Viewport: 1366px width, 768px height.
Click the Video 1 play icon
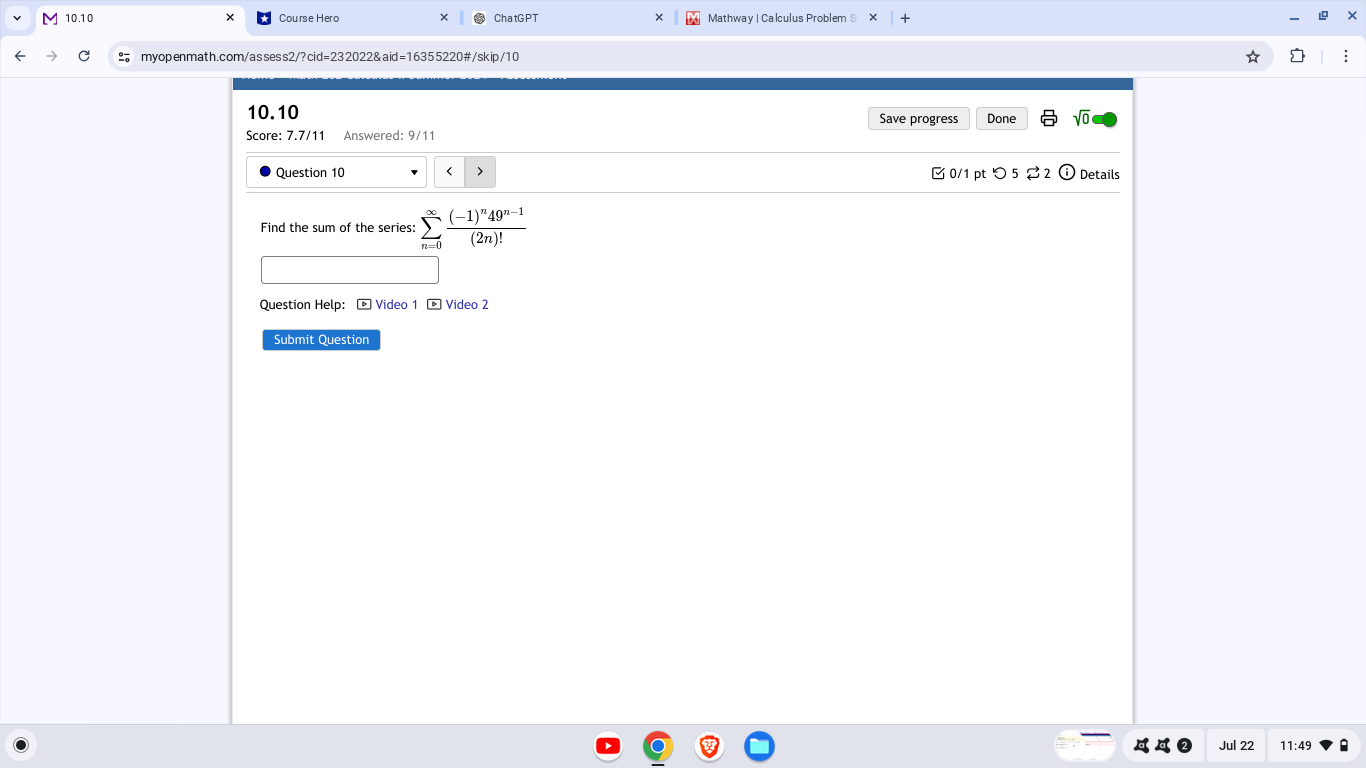tap(364, 304)
